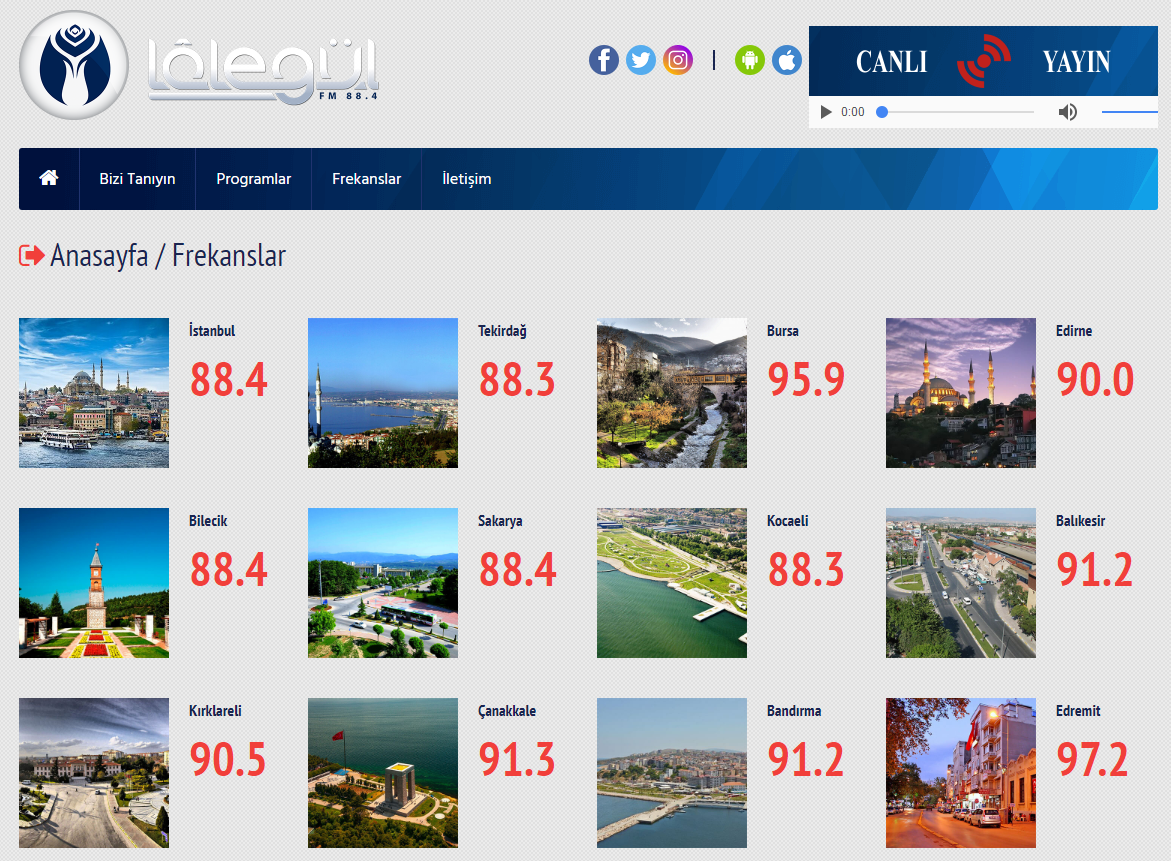Image resolution: width=1171 pixels, height=861 pixels.
Task: Open the Apple app download icon
Action: 787,60
